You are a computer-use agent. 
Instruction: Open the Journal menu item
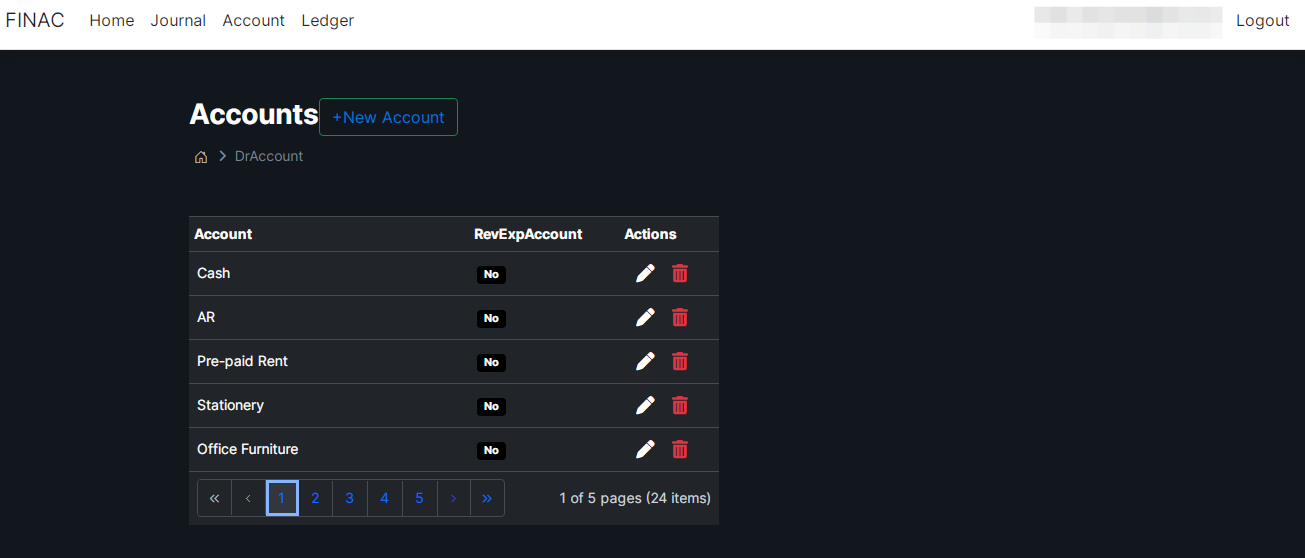click(x=178, y=21)
